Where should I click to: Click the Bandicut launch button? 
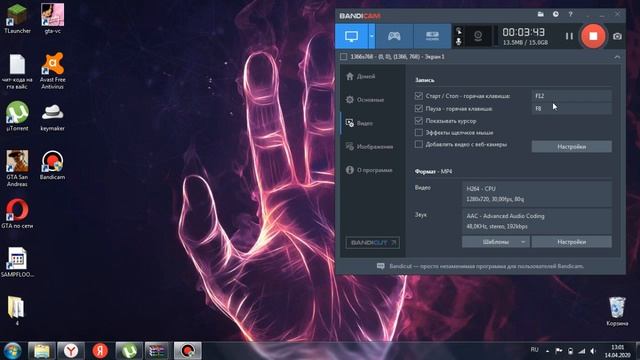[373, 242]
